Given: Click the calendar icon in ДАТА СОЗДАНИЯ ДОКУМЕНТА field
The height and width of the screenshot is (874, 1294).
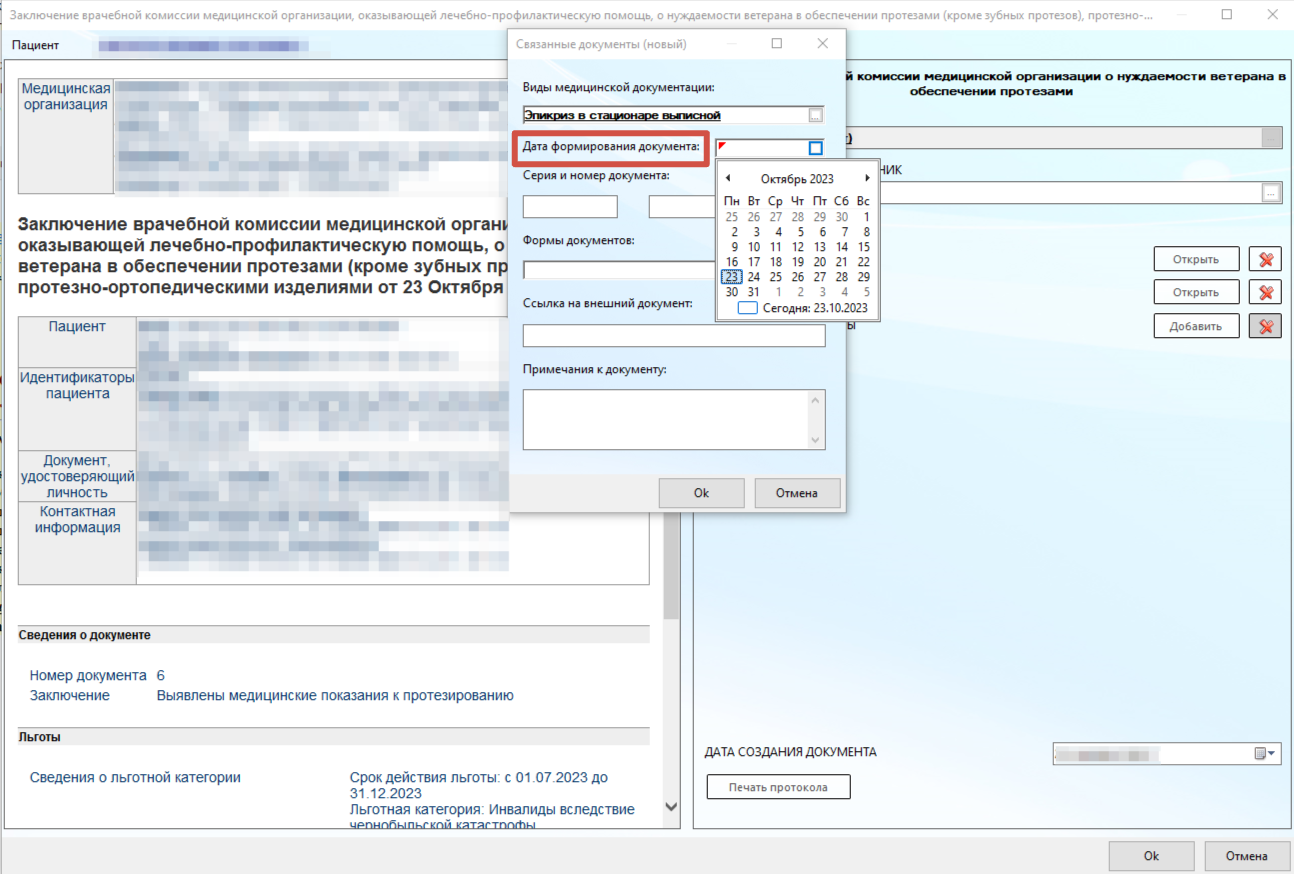Looking at the screenshot, I should (x=1260, y=754).
